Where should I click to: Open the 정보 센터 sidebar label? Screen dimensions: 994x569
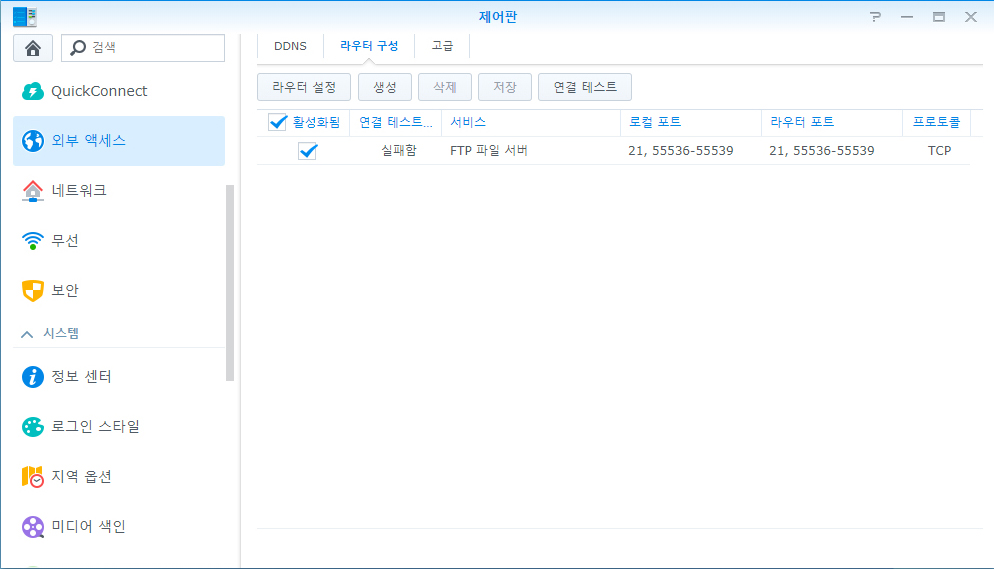81,376
